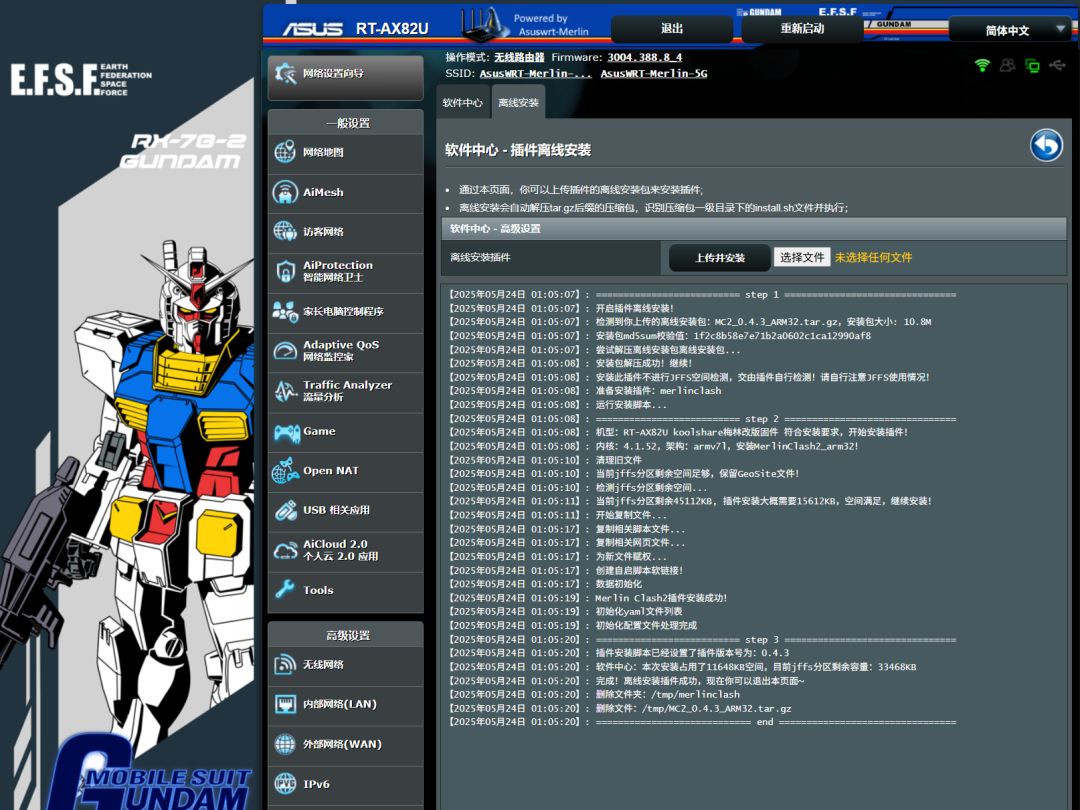Image resolution: width=1080 pixels, height=810 pixels.
Task: Open the Open NAT menu item
Action: (346, 471)
